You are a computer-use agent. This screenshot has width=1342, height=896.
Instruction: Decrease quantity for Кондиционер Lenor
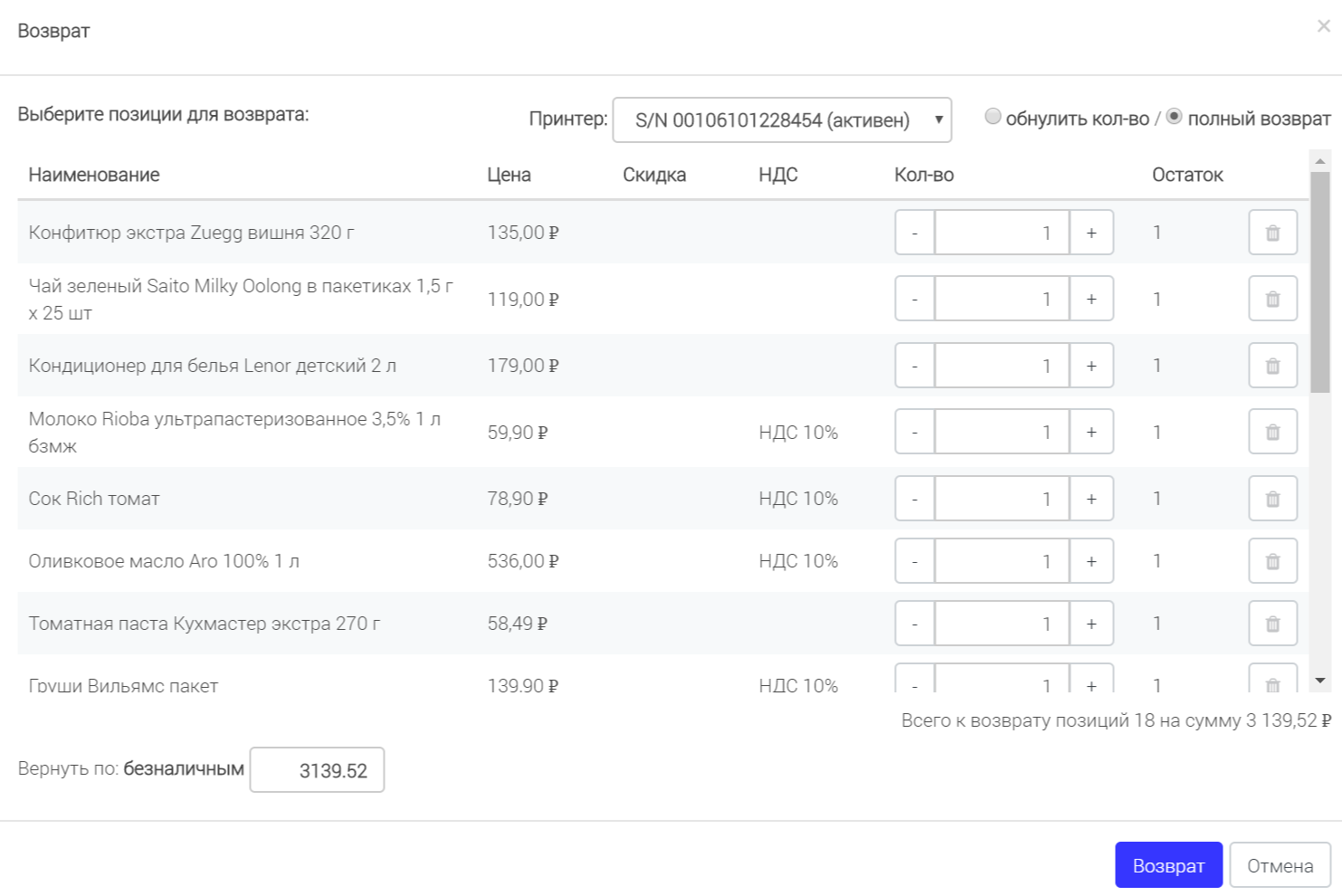point(915,366)
